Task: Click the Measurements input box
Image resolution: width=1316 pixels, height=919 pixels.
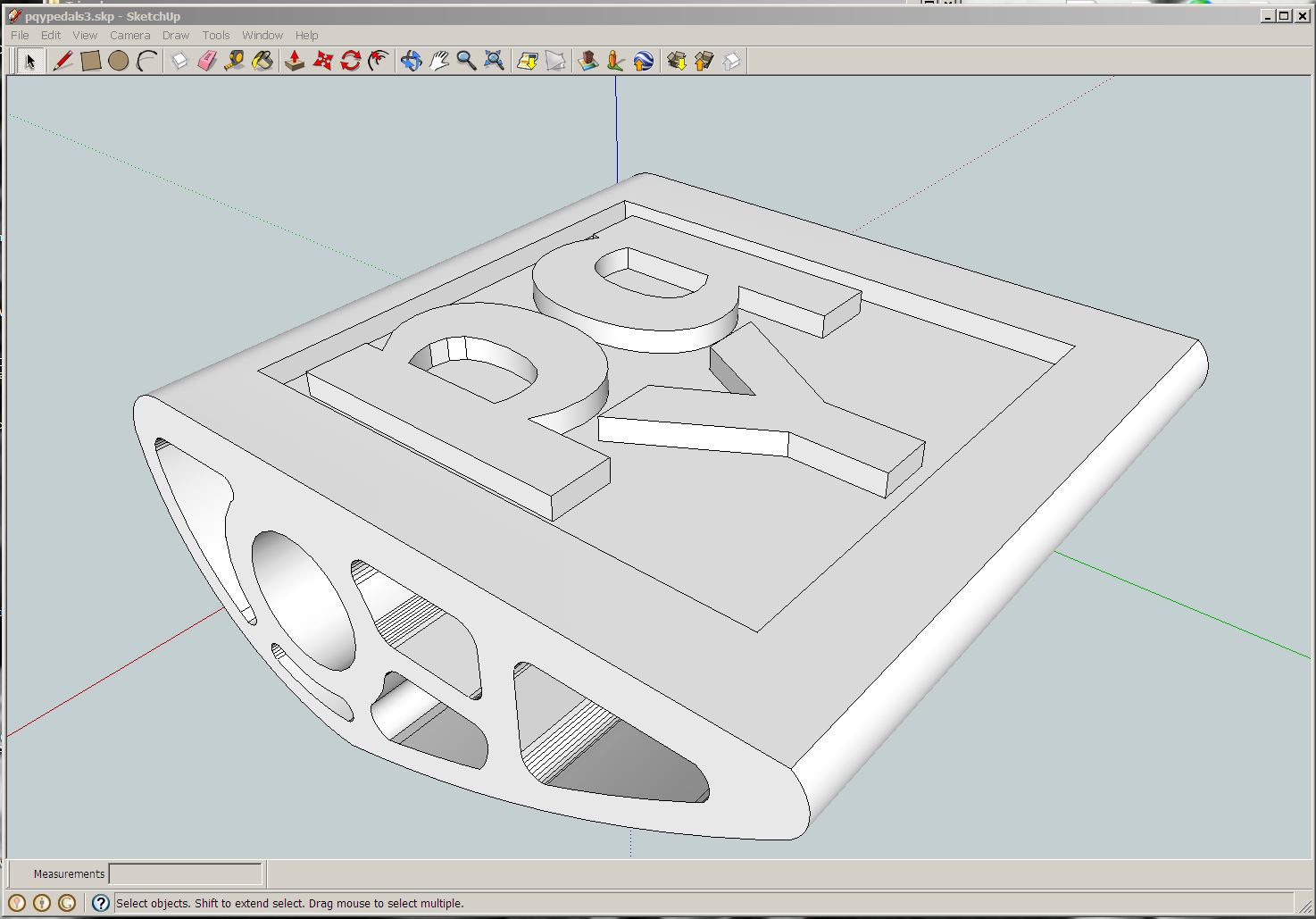Action: [x=186, y=873]
